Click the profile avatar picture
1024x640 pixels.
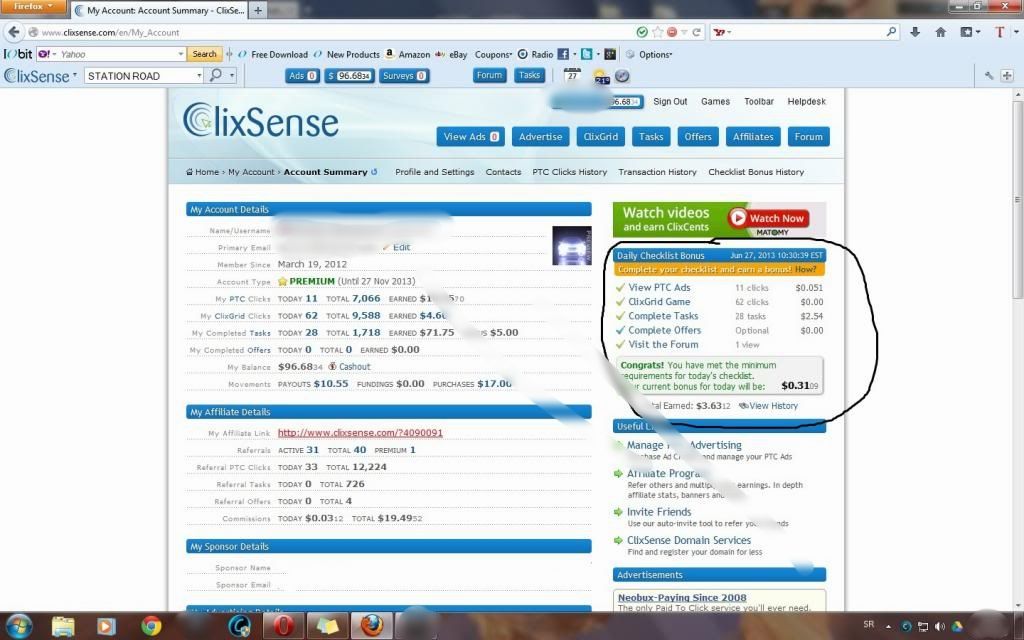[x=571, y=246]
